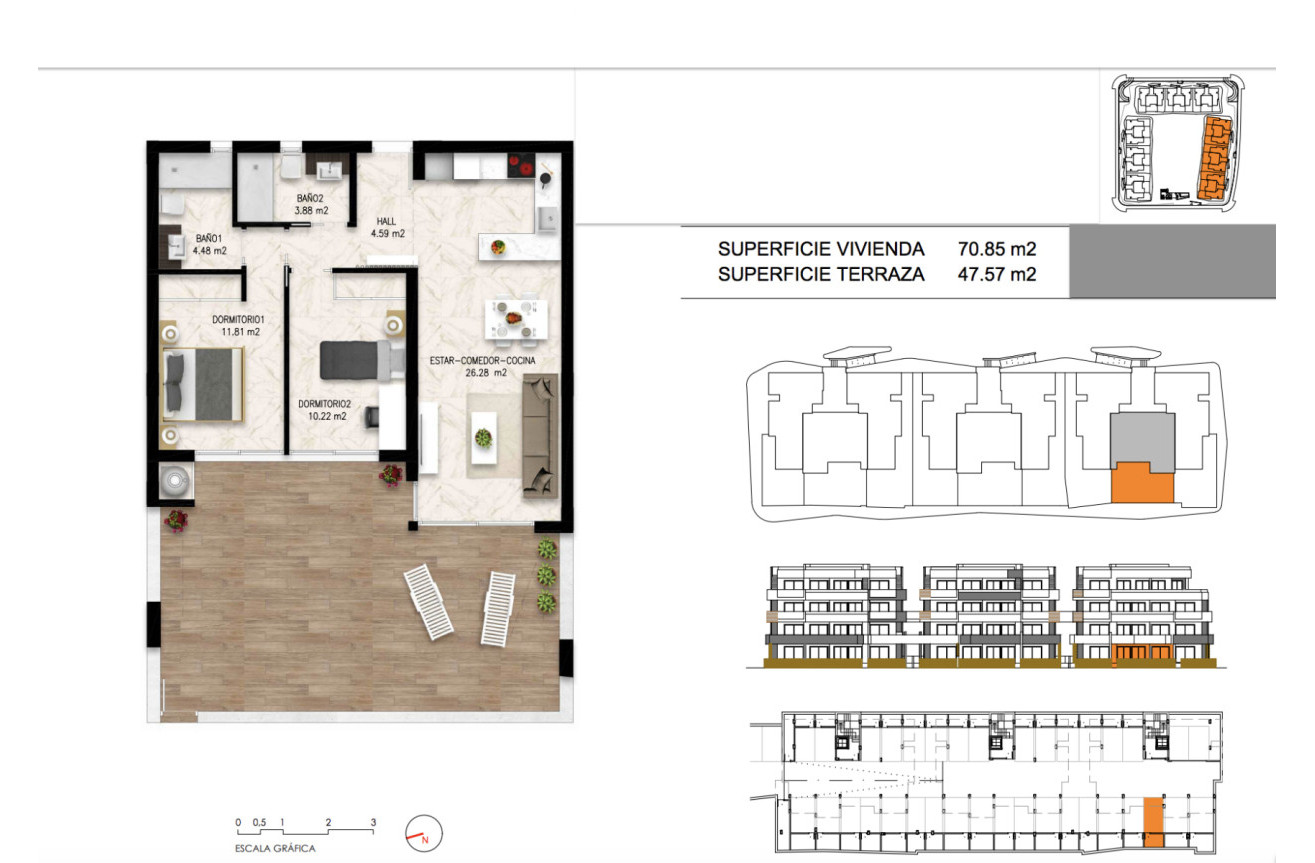The image size is (1315, 863).
Task: Click the round appliance beside the terrace
Action: point(177,482)
